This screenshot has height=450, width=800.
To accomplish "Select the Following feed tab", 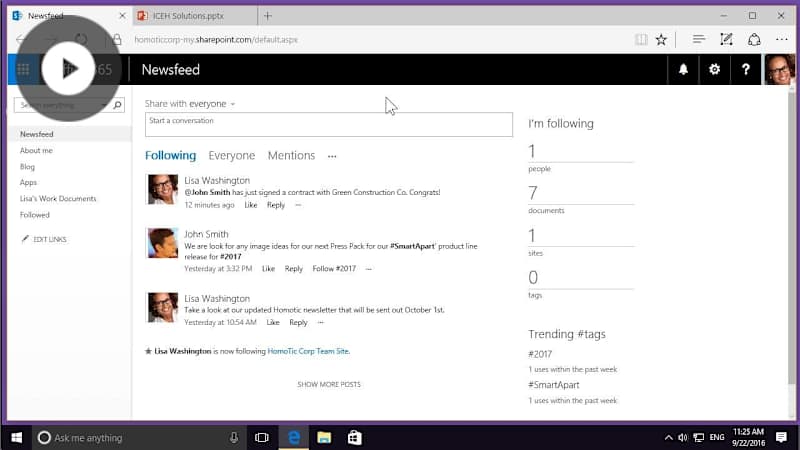I will [x=170, y=155].
